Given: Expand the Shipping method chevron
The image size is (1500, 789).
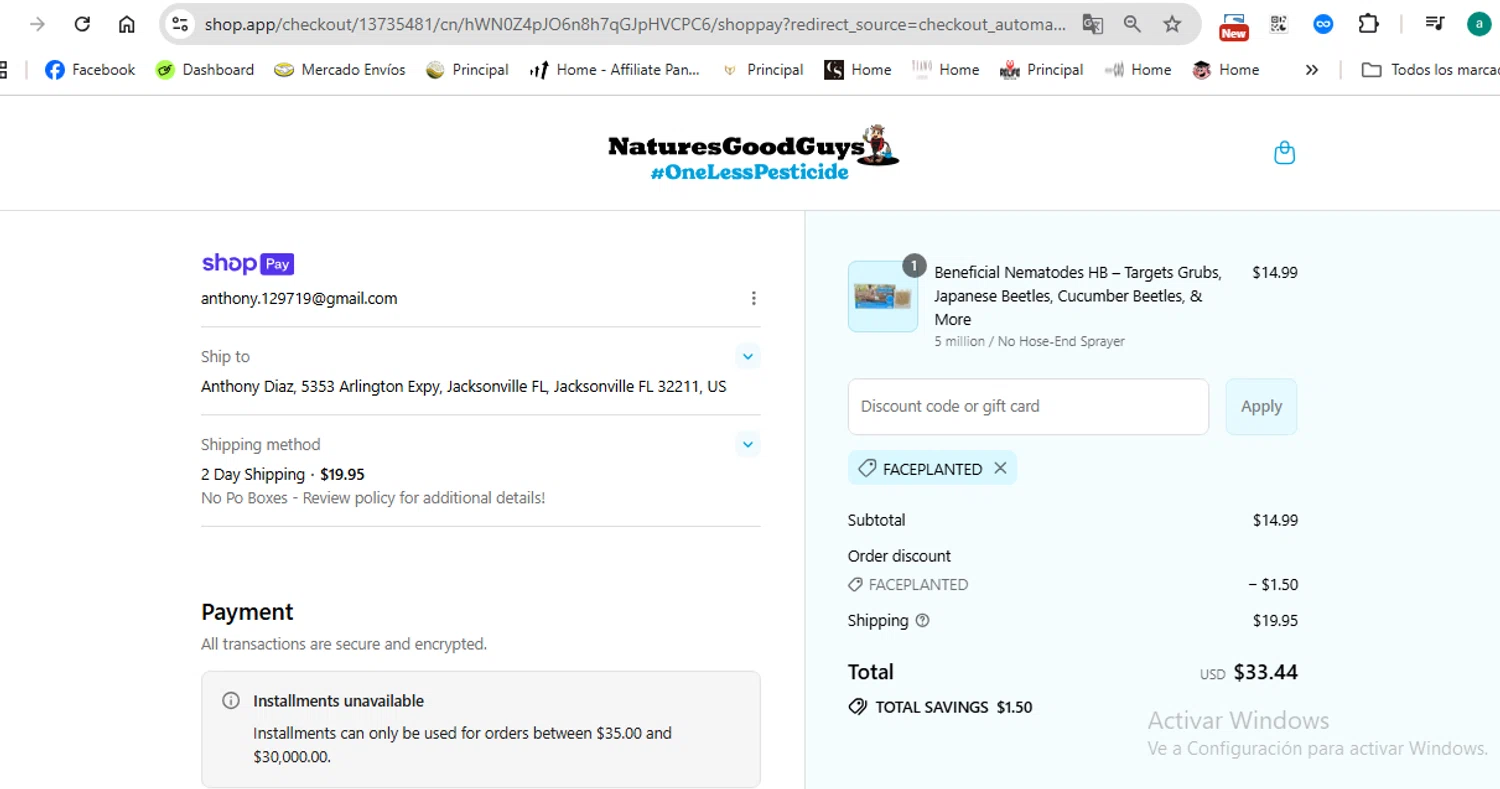Looking at the screenshot, I should point(748,444).
